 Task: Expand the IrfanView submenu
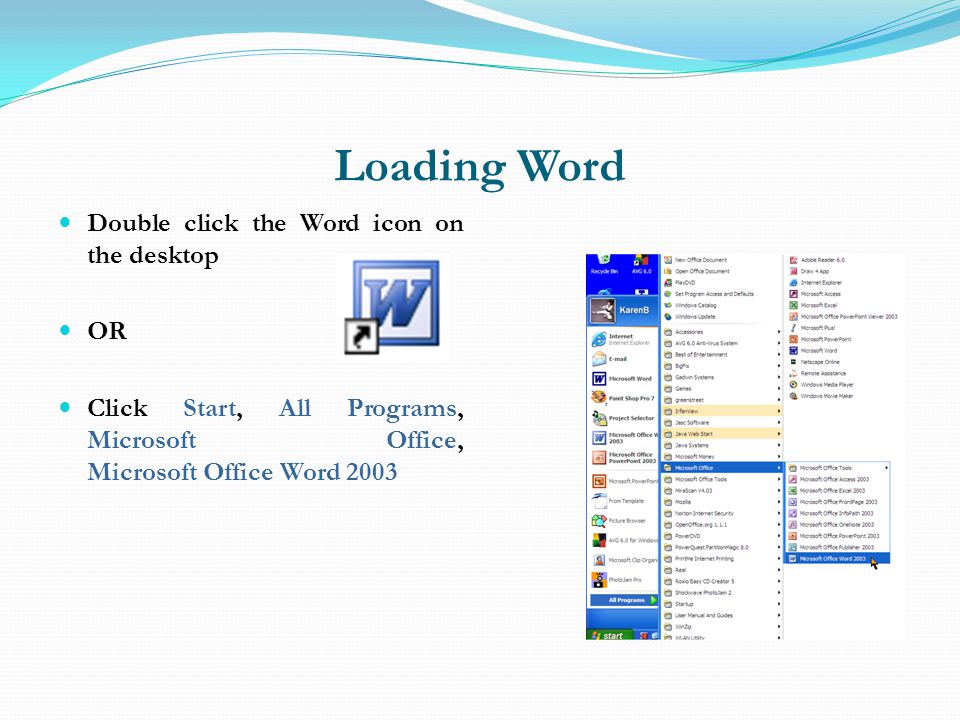pos(722,411)
